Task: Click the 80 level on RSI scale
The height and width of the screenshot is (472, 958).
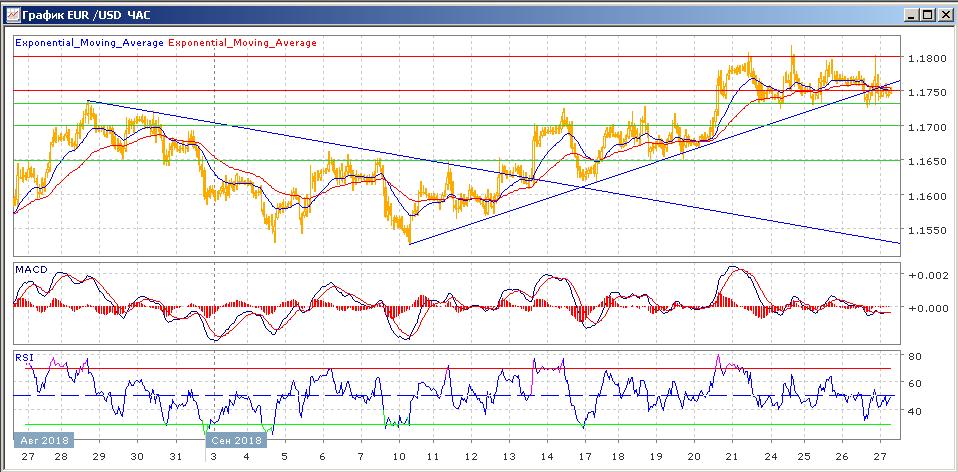Action: coord(914,356)
